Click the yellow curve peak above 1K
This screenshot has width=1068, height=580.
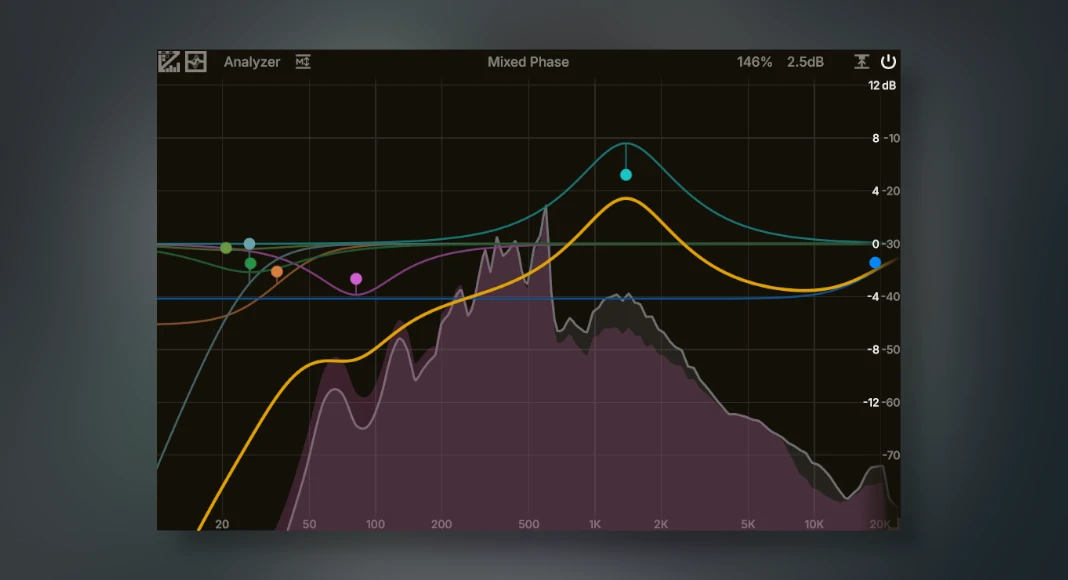tap(626, 199)
